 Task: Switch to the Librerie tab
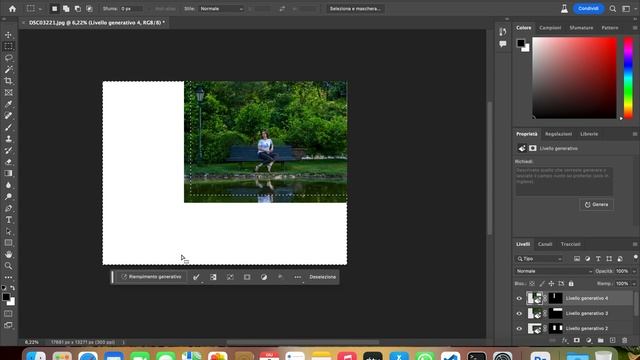(x=589, y=134)
